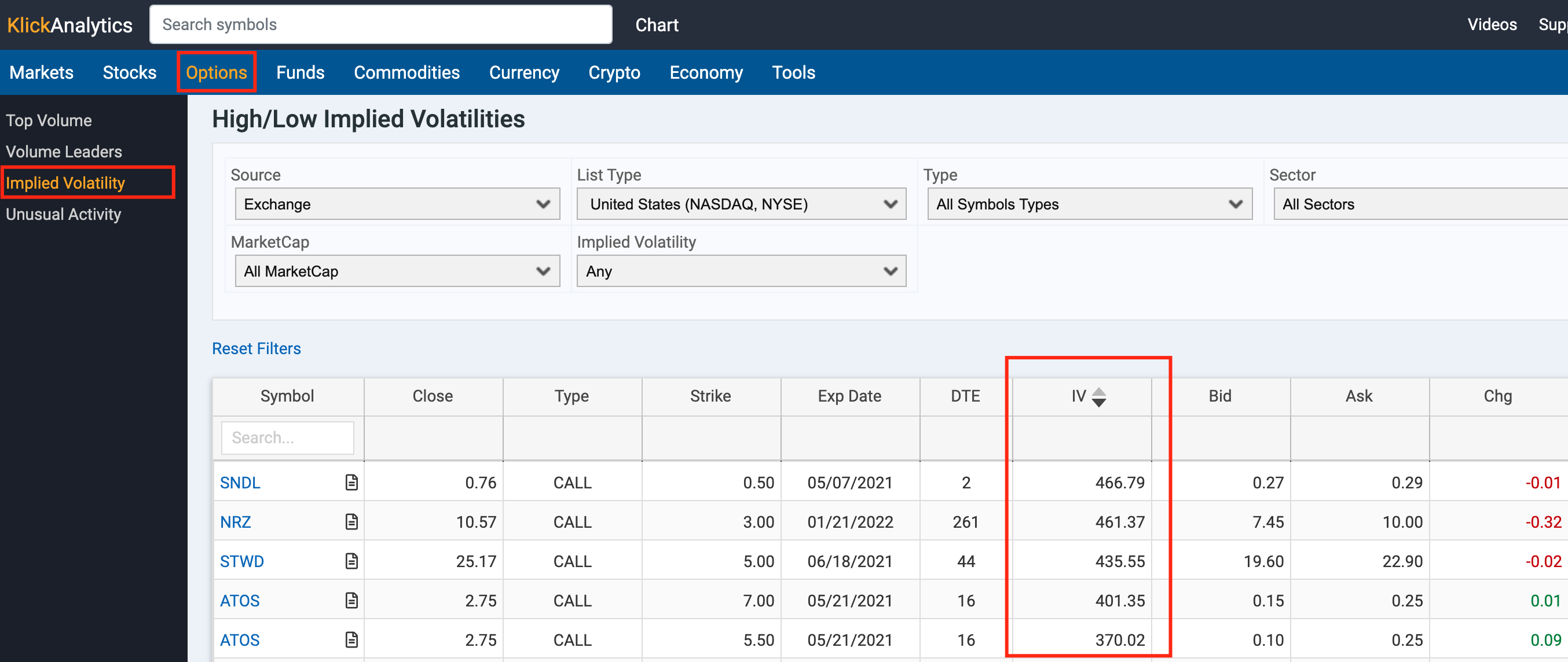Open the NRZ symbol link

pyautogui.click(x=235, y=522)
